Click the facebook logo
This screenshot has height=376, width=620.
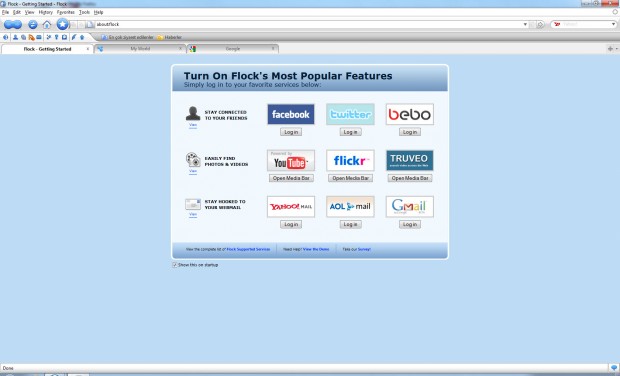291,114
